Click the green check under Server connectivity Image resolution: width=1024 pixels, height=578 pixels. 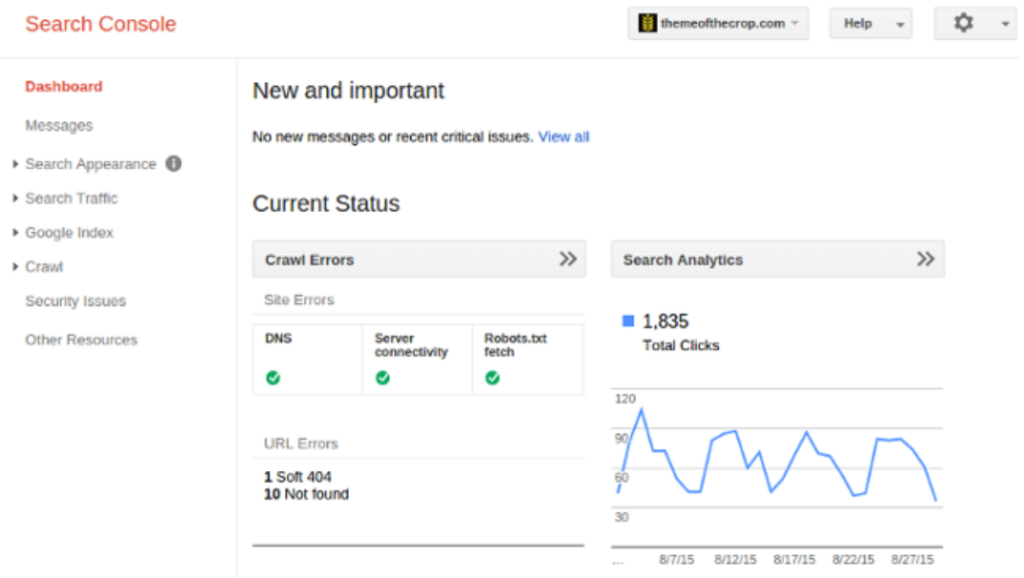[383, 377]
